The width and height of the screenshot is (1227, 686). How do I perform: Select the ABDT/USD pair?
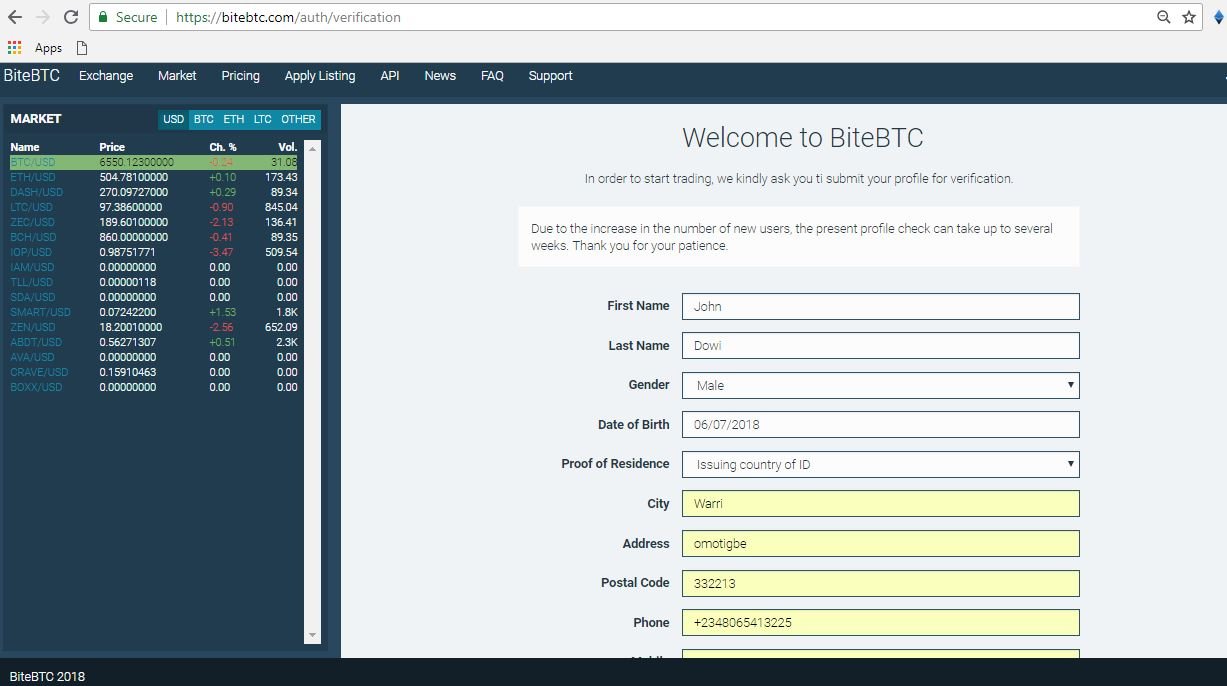(153, 342)
